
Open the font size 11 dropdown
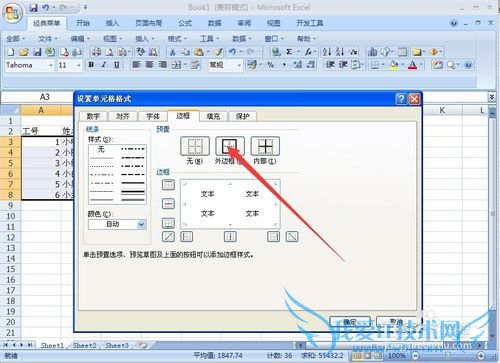click(79, 65)
